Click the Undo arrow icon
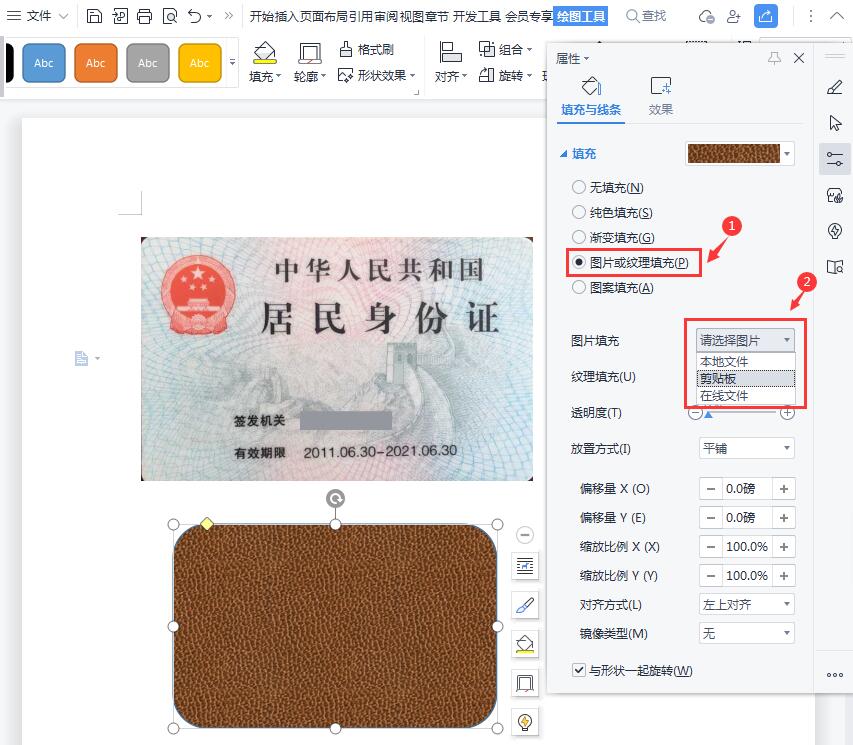Viewport: 853px width, 745px height. (x=195, y=16)
